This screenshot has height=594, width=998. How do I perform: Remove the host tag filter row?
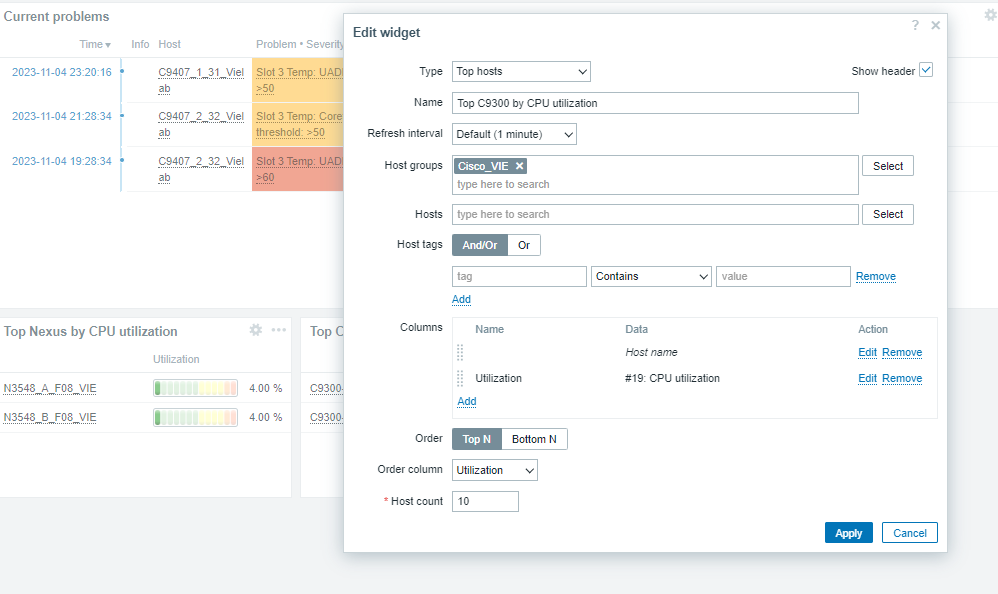point(876,276)
